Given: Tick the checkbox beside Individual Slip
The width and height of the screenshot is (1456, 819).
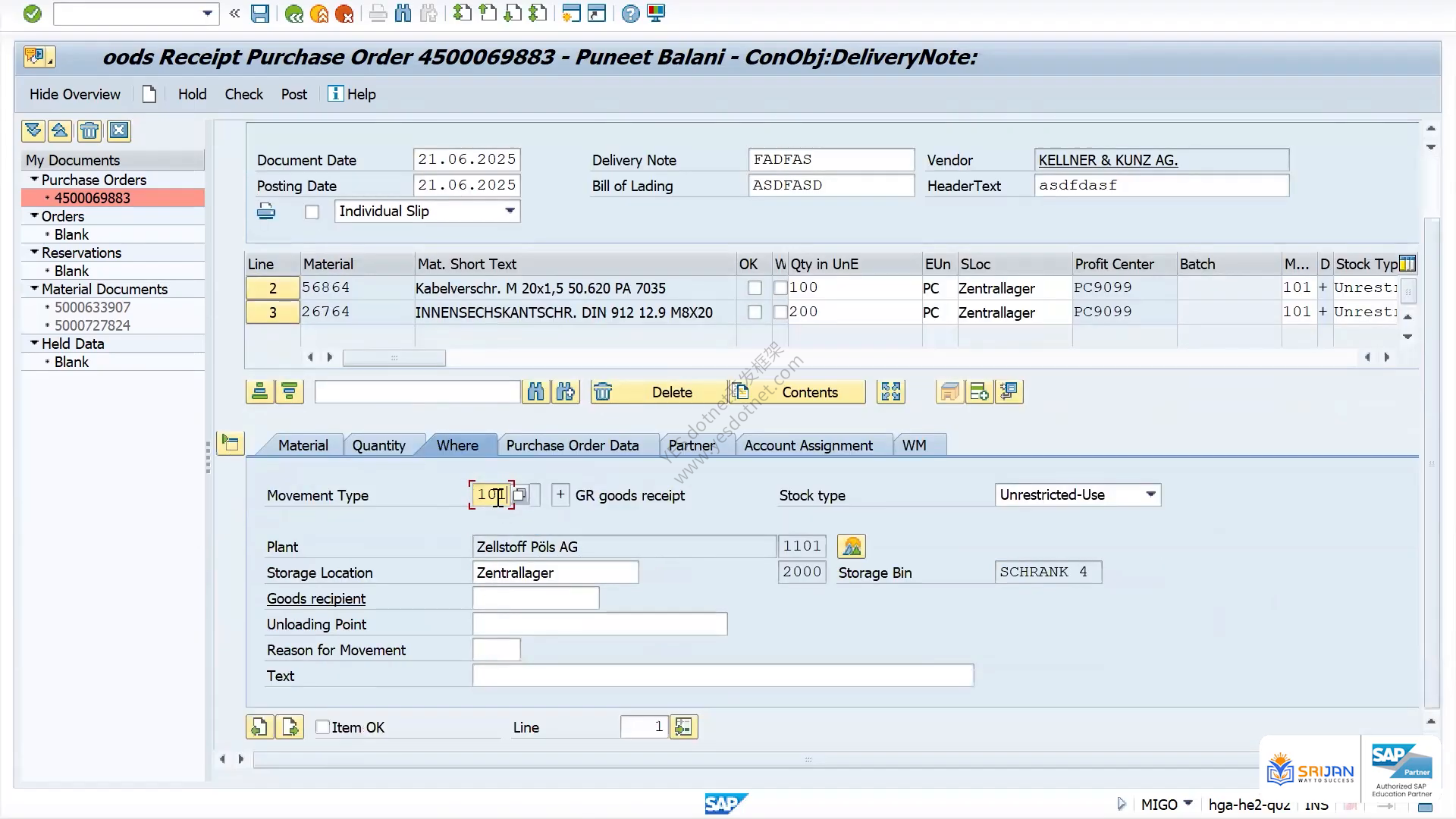Looking at the screenshot, I should click(312, 212).
